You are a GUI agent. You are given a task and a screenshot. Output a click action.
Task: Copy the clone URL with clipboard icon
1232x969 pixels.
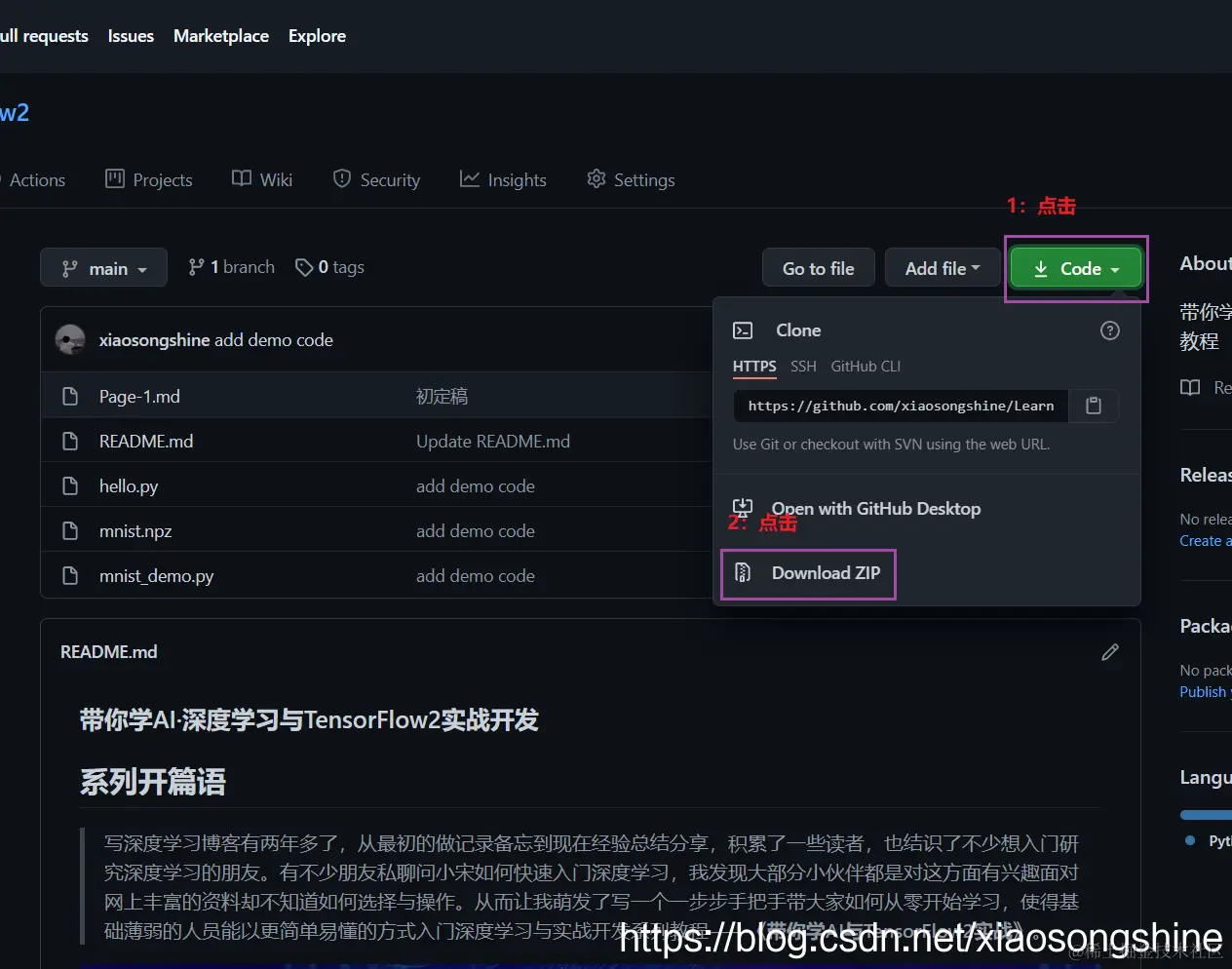coord(1094,407)
